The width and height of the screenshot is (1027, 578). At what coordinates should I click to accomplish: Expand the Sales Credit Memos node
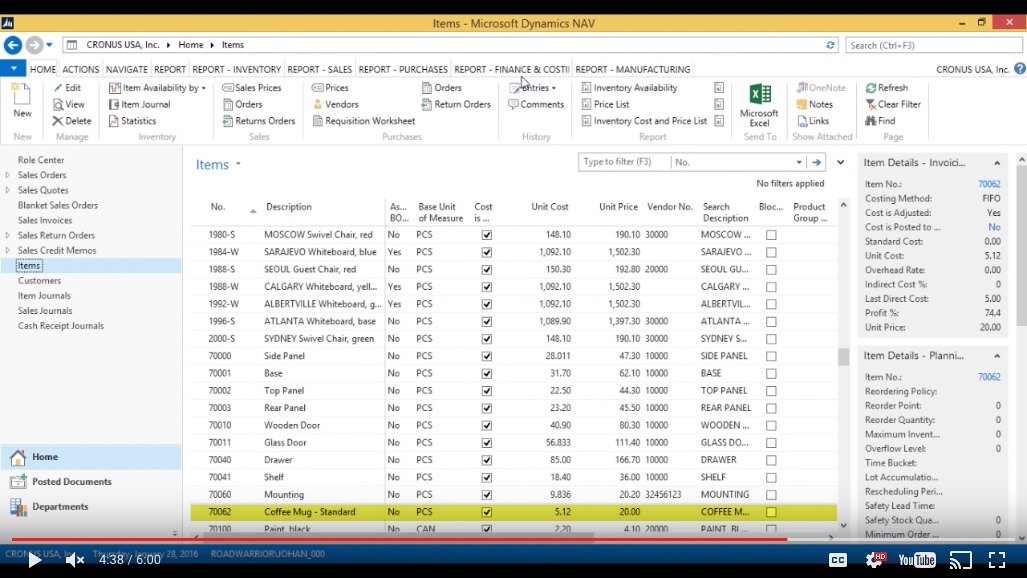point(8,250)
